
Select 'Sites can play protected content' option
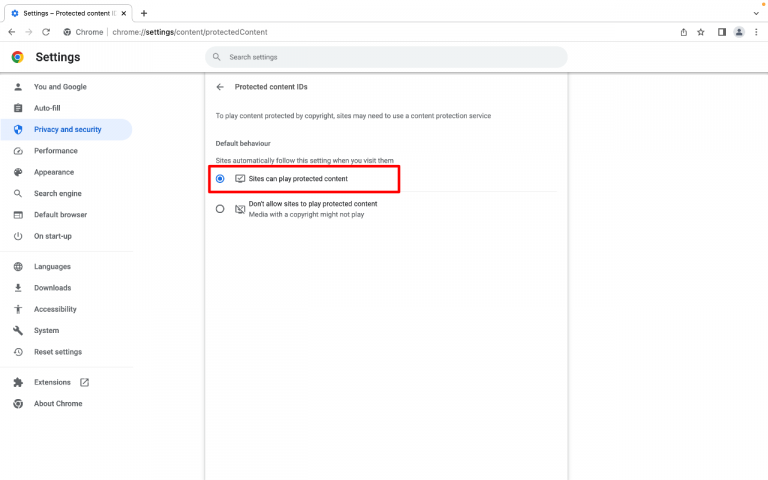coord(220,178)
